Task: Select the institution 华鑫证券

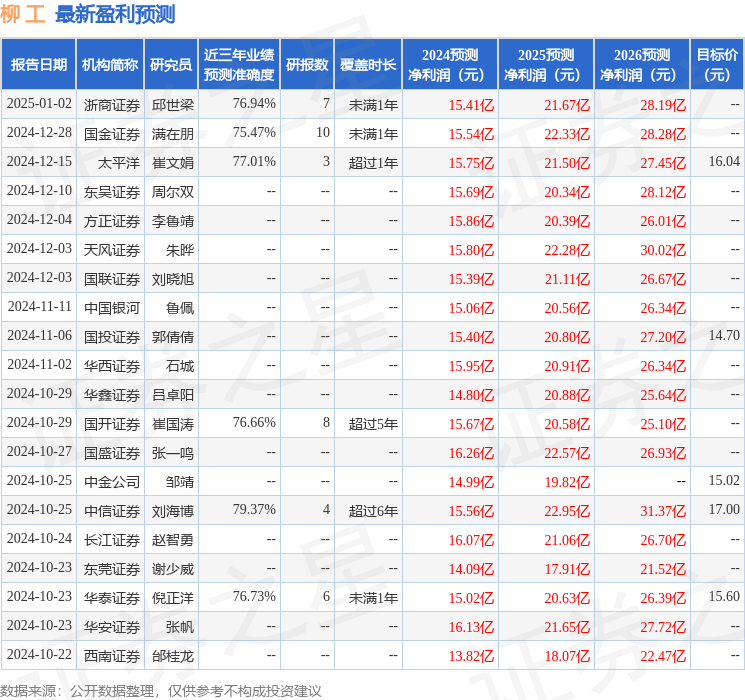Action: 112,395
